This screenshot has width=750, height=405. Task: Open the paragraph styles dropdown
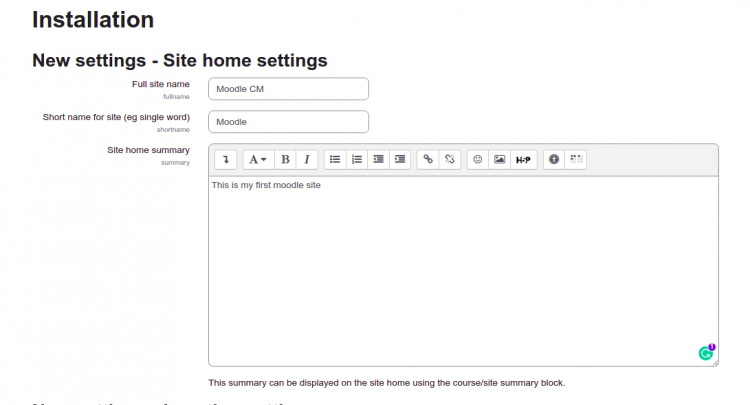257,159
